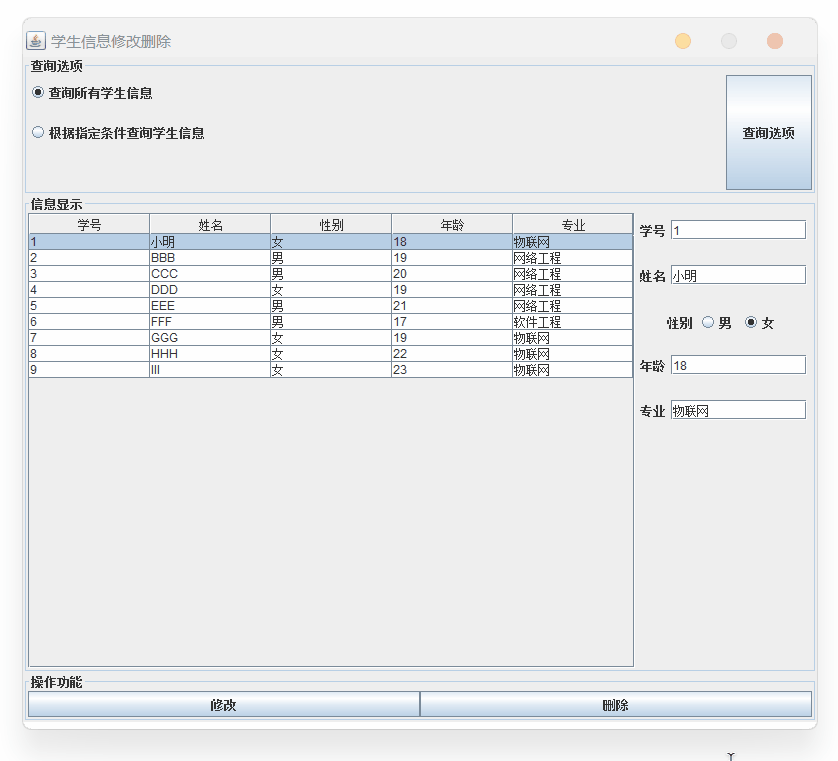Click the age cell 17 in FFF row

pyautogui.click(x=452, y=322)
